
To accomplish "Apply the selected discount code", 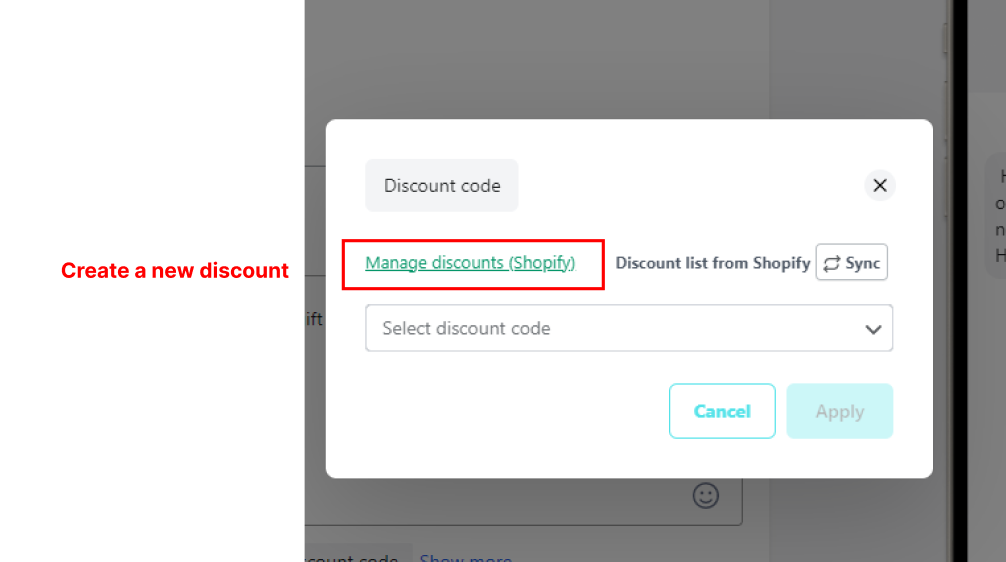I will pos(839,411).
